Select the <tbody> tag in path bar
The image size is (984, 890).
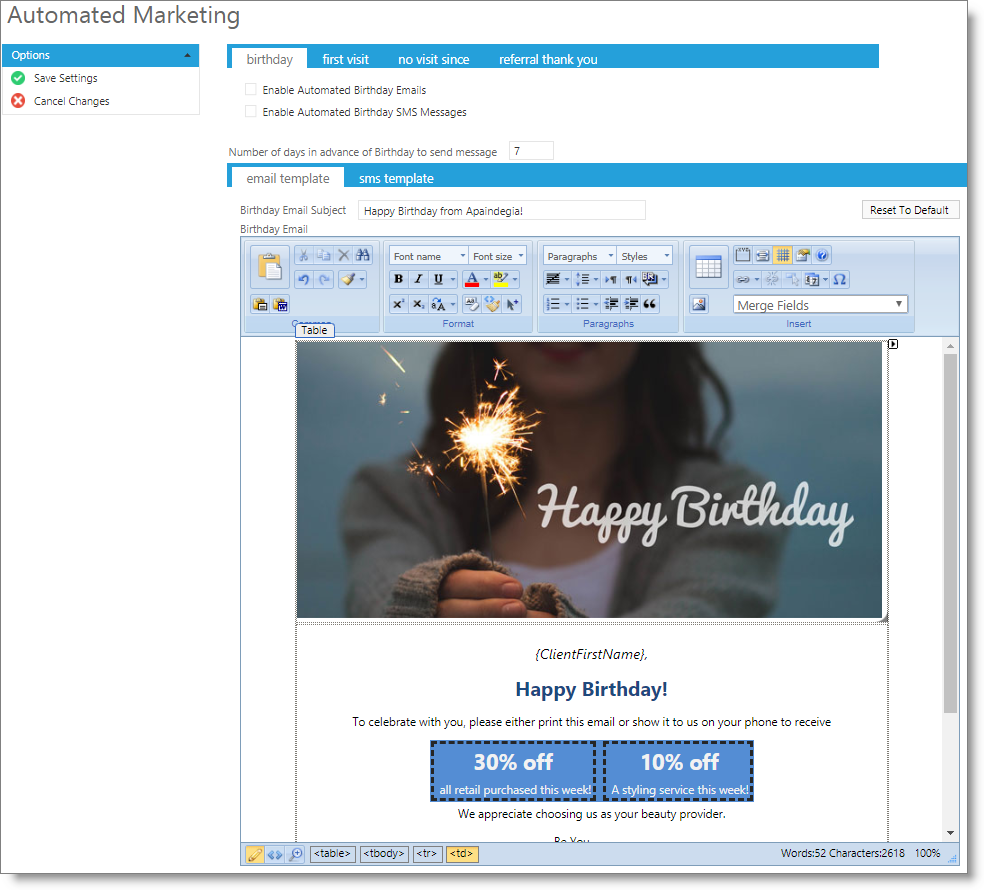[x=384, y=854]
